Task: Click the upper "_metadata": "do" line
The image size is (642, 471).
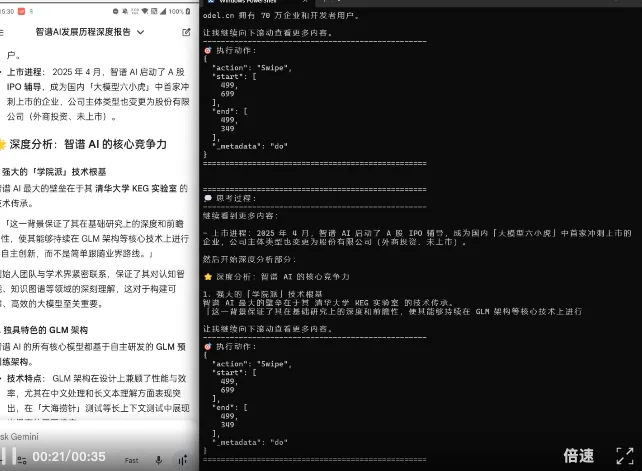Action: tap(250, 146)
